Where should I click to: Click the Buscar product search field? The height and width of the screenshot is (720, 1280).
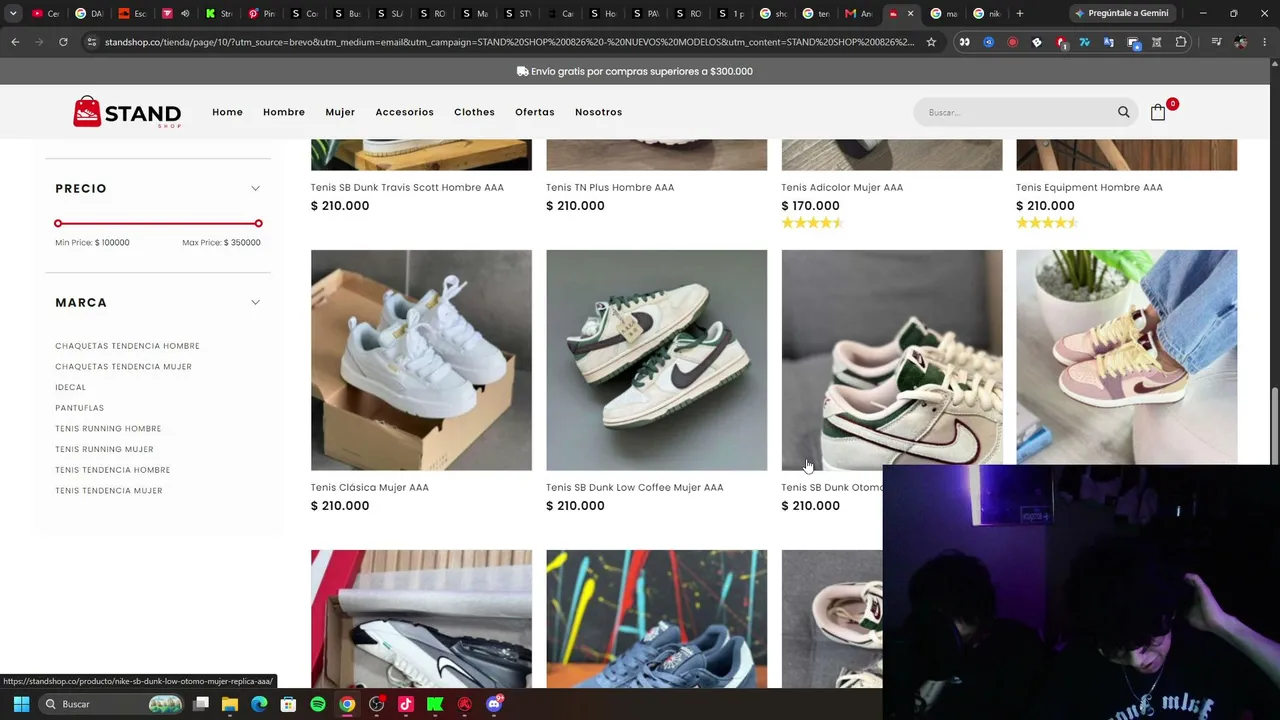tap(1015, 112)
